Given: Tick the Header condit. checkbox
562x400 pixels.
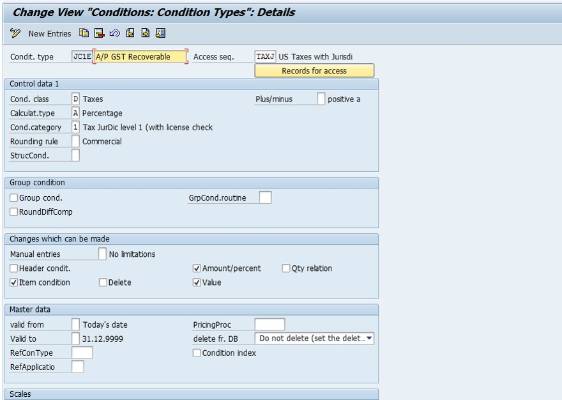Looking at the screenshot, I should tap(14, 268).
